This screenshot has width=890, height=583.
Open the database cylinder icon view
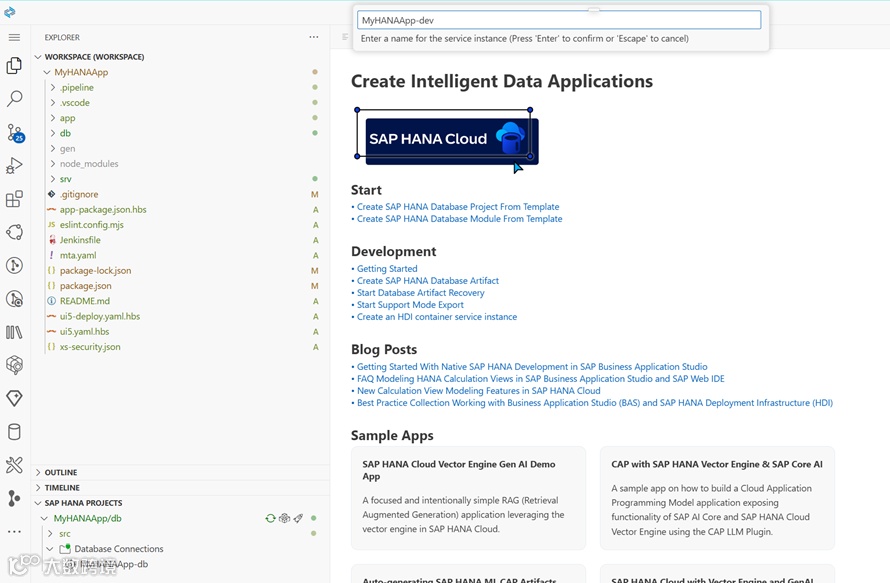[x=14, y=431]
